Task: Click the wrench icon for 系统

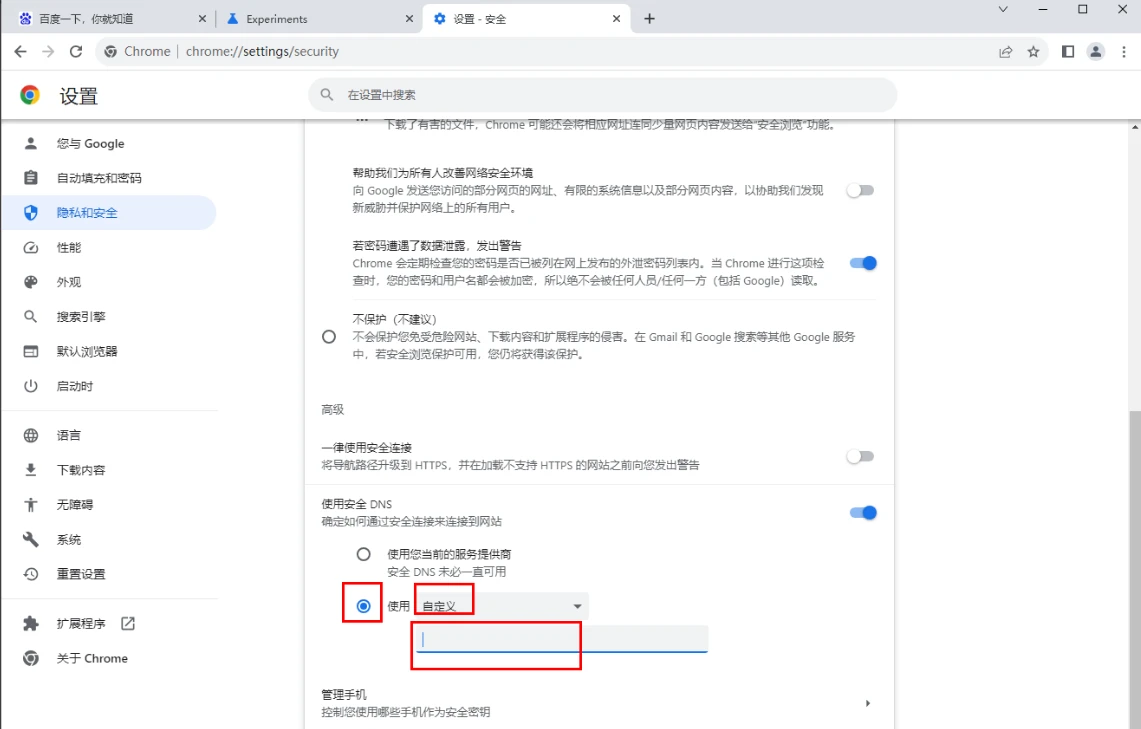Action: tap(31, 539)
